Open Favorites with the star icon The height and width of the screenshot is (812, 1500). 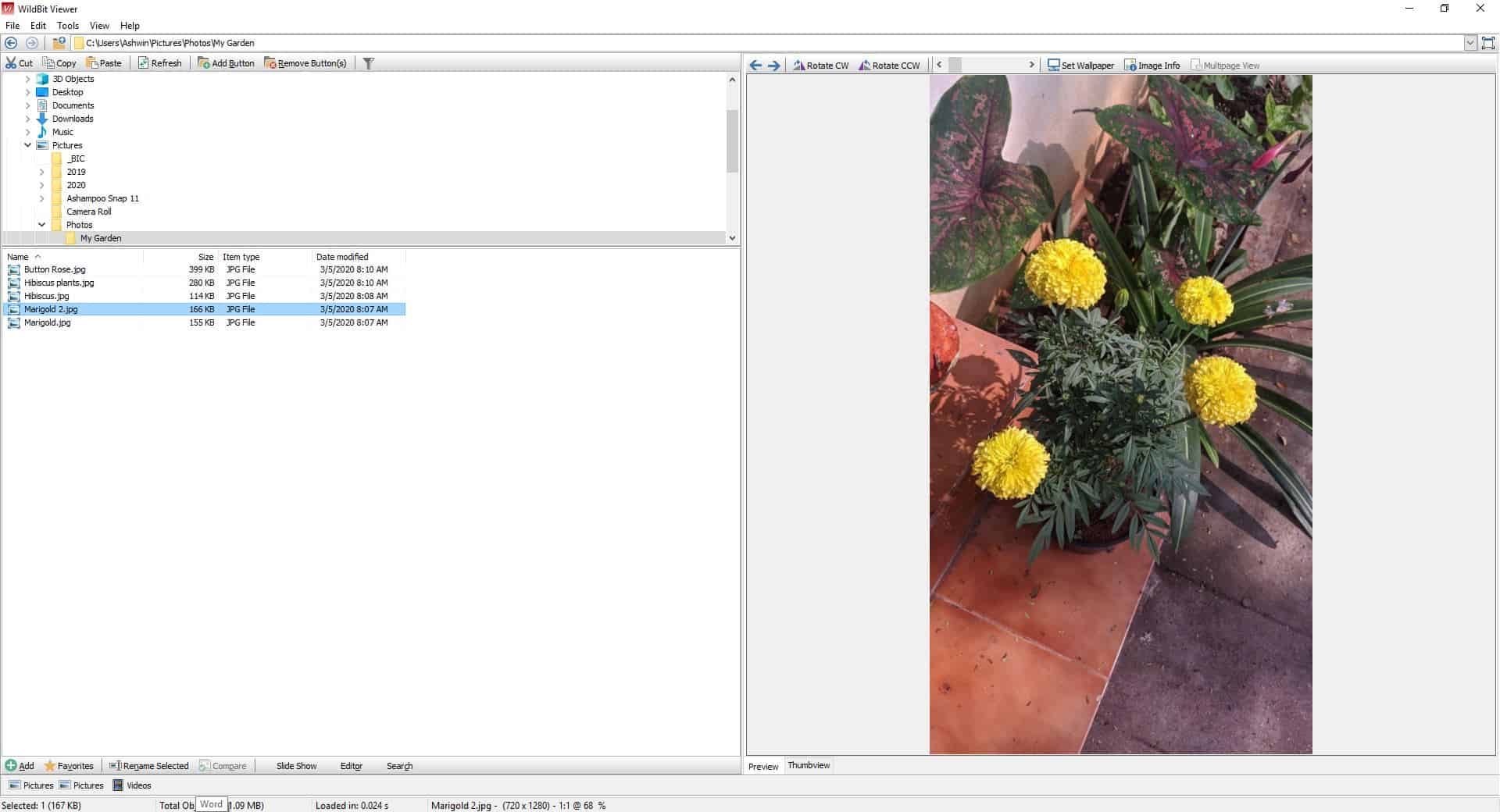pyautogui.click(x=69, y=766)
